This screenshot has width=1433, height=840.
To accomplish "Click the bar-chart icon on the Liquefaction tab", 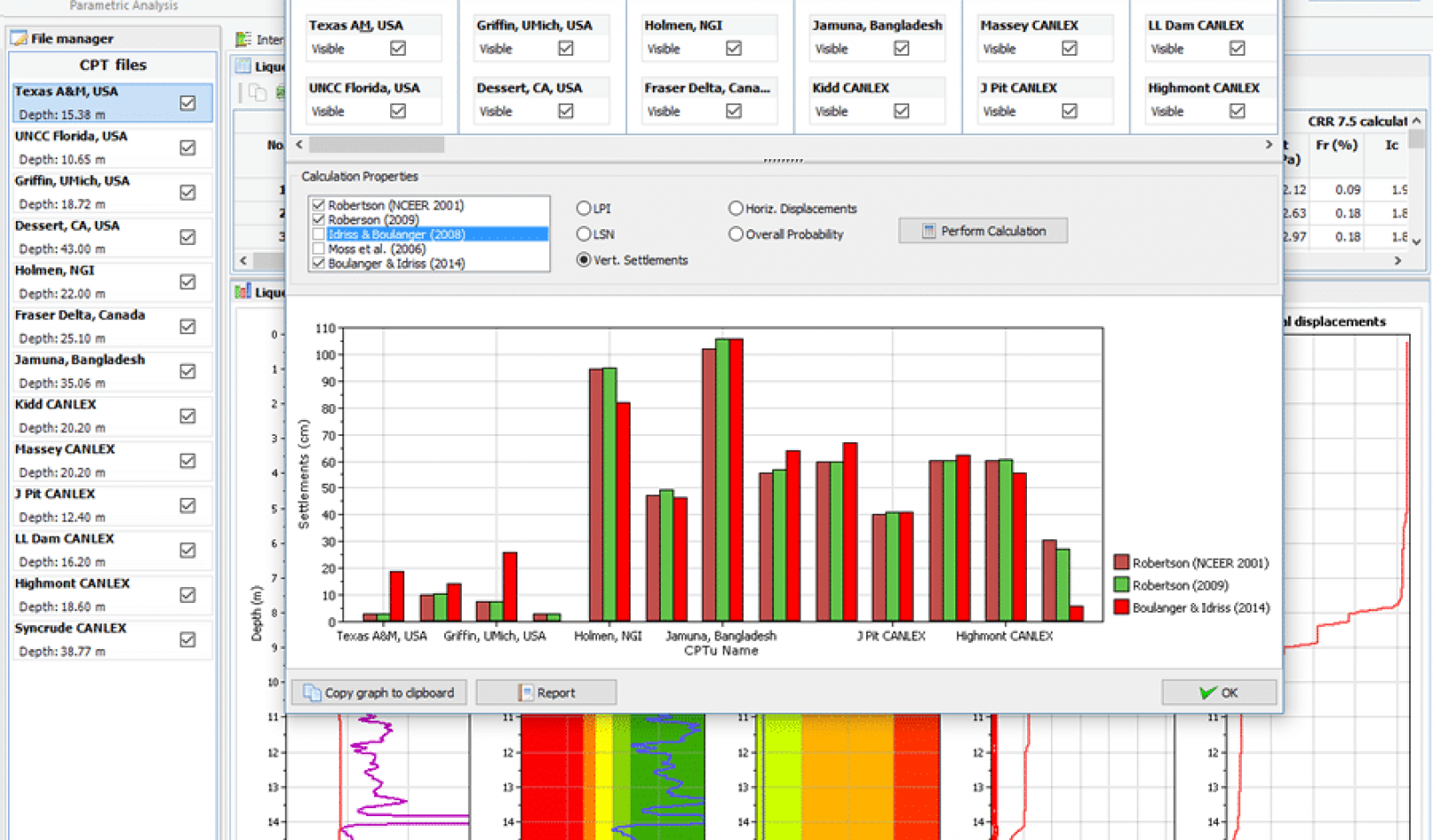I will (241, 291).
